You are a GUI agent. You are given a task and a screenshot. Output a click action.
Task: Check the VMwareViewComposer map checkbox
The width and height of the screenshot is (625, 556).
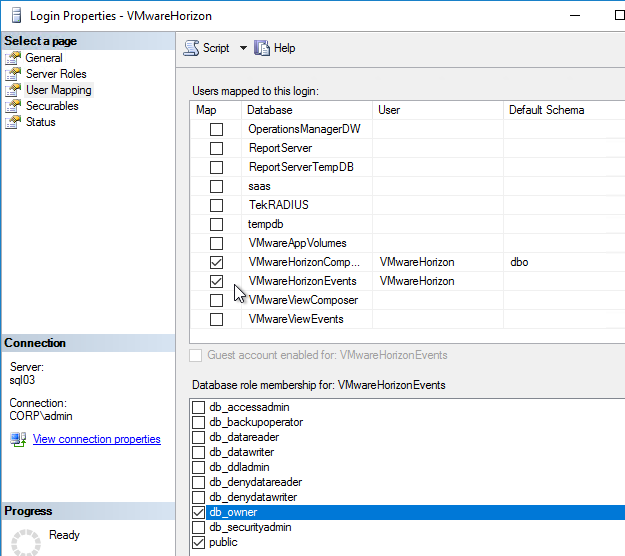coord(216,300)
